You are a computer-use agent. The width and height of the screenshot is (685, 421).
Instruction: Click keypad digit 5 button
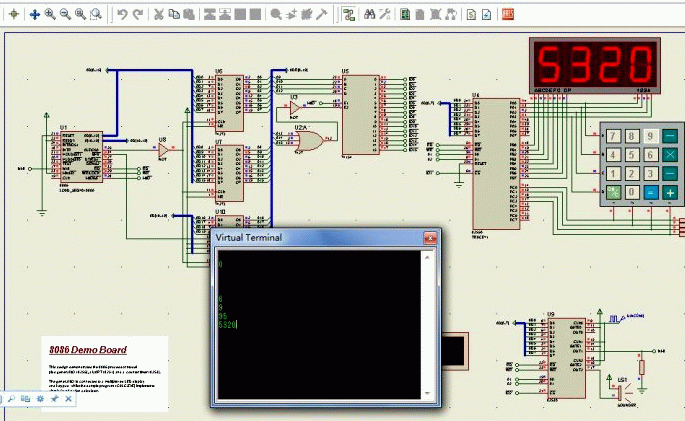tap(631, 155)
